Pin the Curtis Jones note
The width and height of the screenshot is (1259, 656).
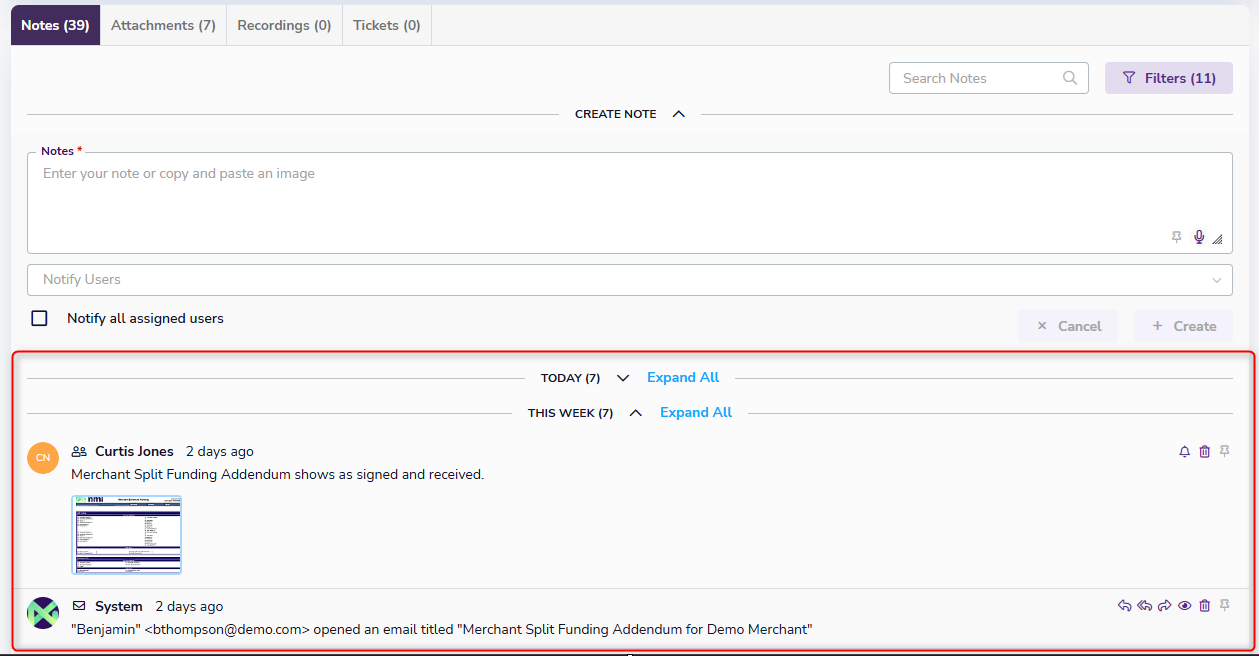[1225, 452]
